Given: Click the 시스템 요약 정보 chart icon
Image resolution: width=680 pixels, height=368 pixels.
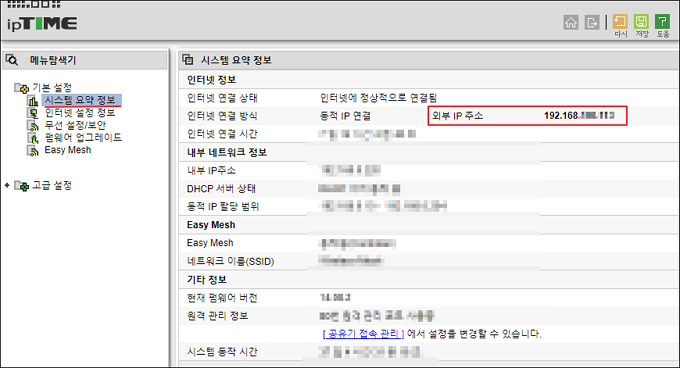Looking at the screenshot, I should point(33,101).
